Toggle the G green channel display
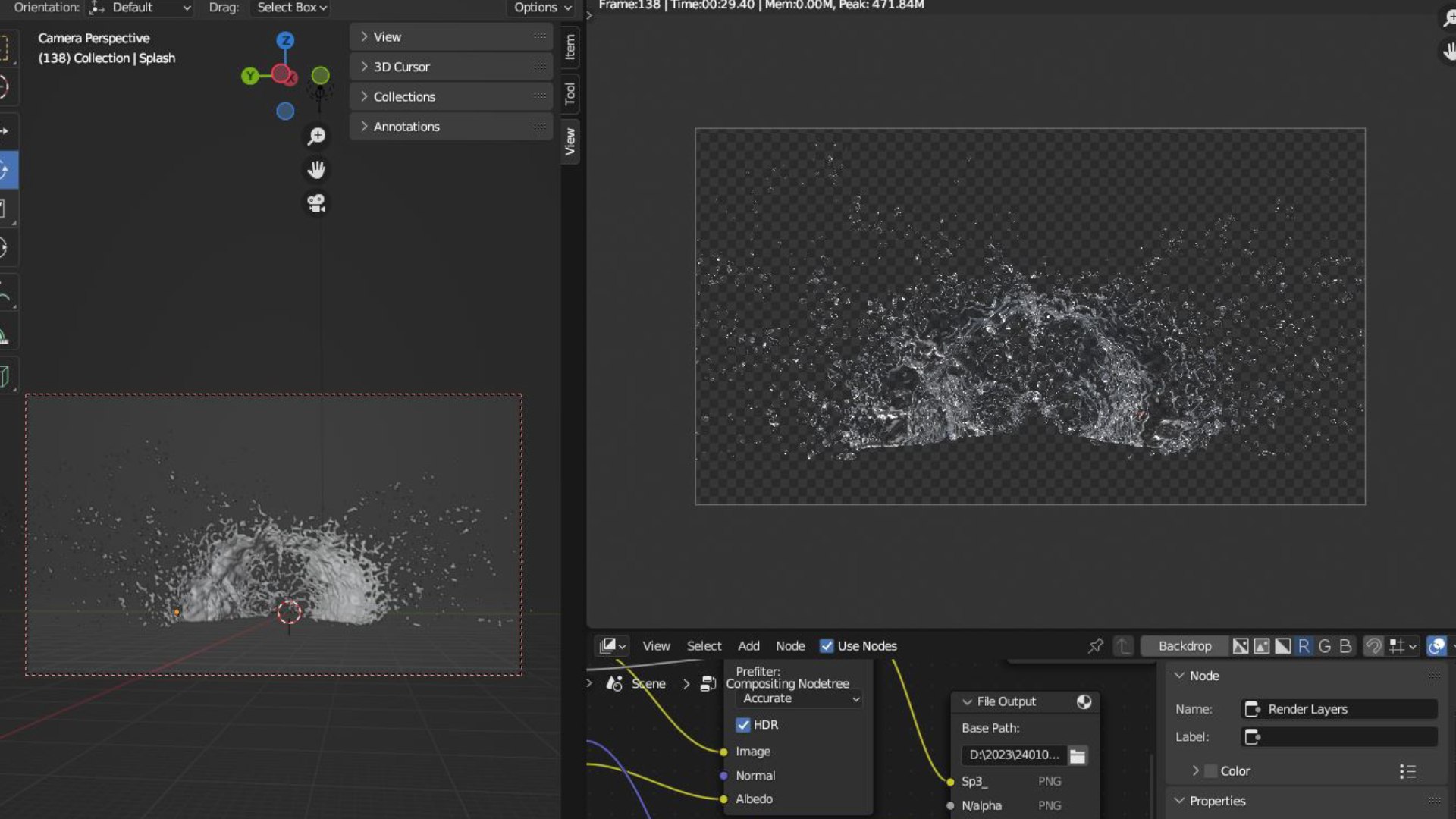This screenshot has width=1456, height=819. [x=1325, y=646]
